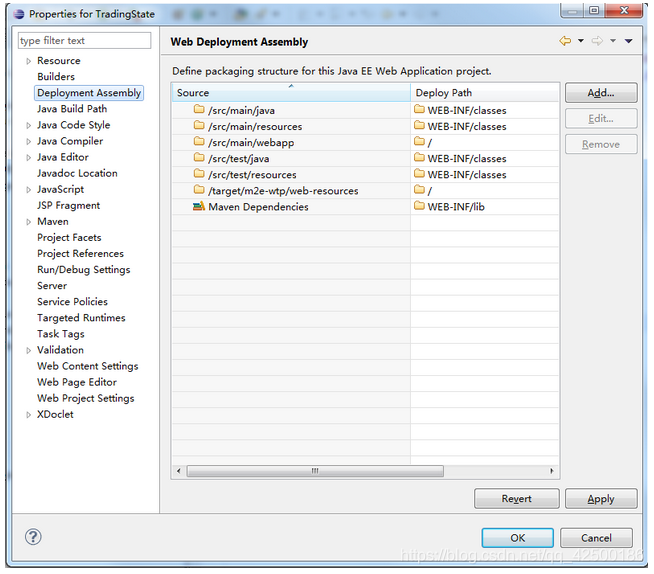
Task: Click folder icon of /src/main/webapp source
Action: tap(199, 142)
